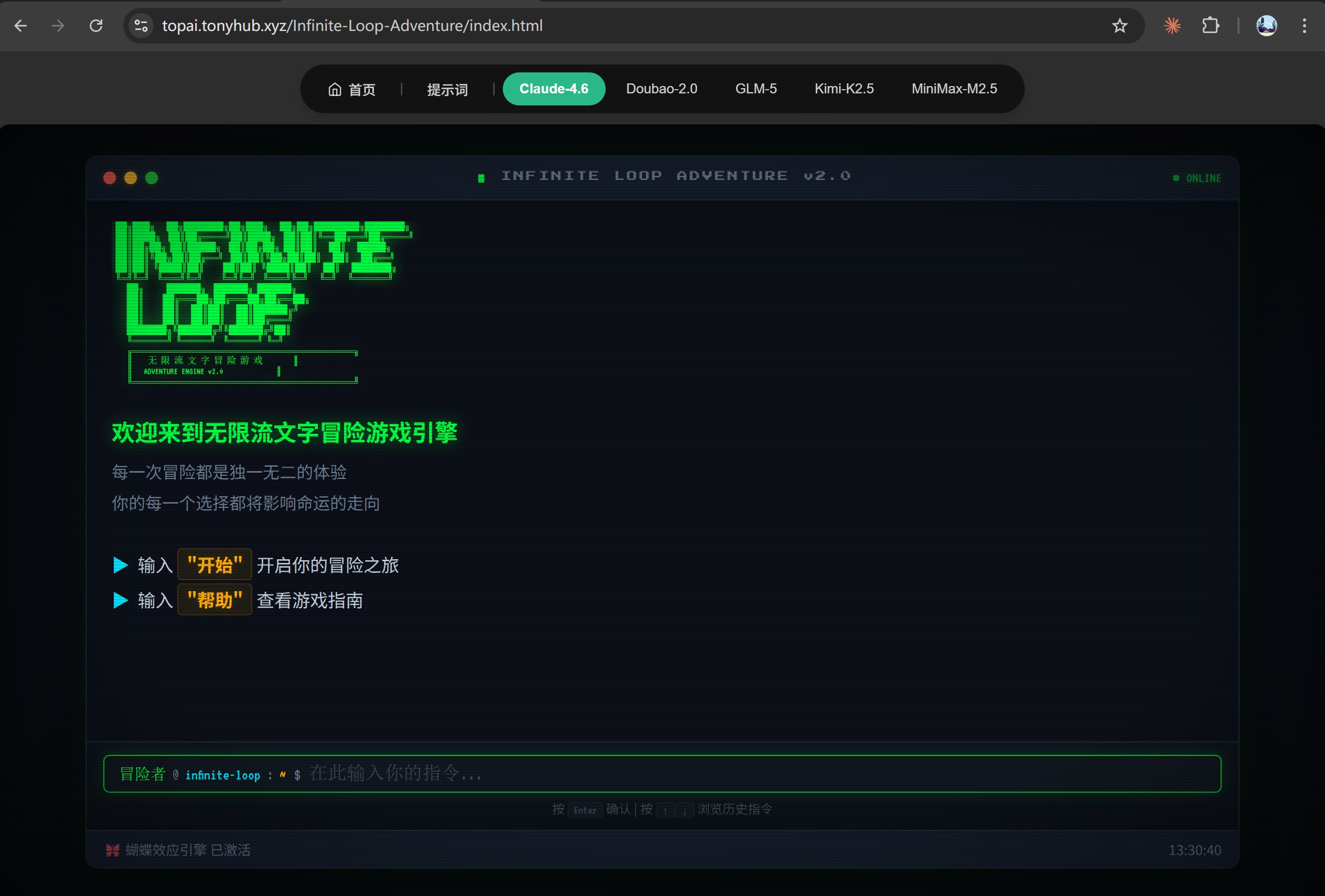Go to 首页 home tab
Viewport: 1325px width, 896px height.
pyautogui.click(x=352, y=90)
